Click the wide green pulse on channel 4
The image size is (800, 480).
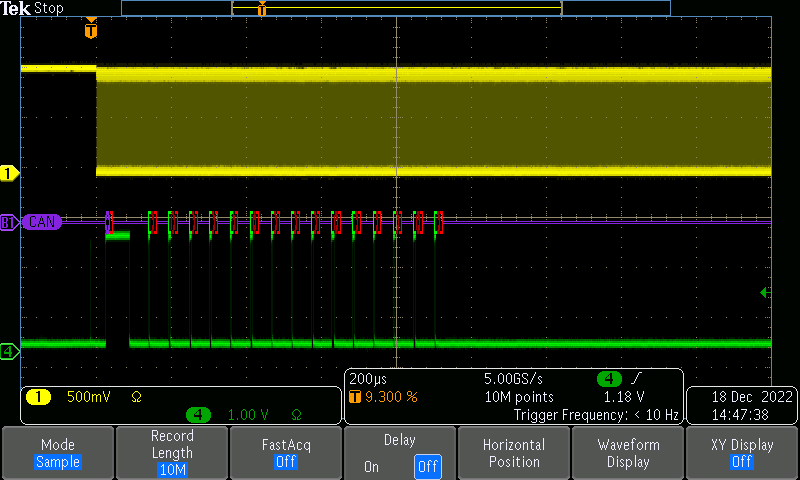click(117, 236)
